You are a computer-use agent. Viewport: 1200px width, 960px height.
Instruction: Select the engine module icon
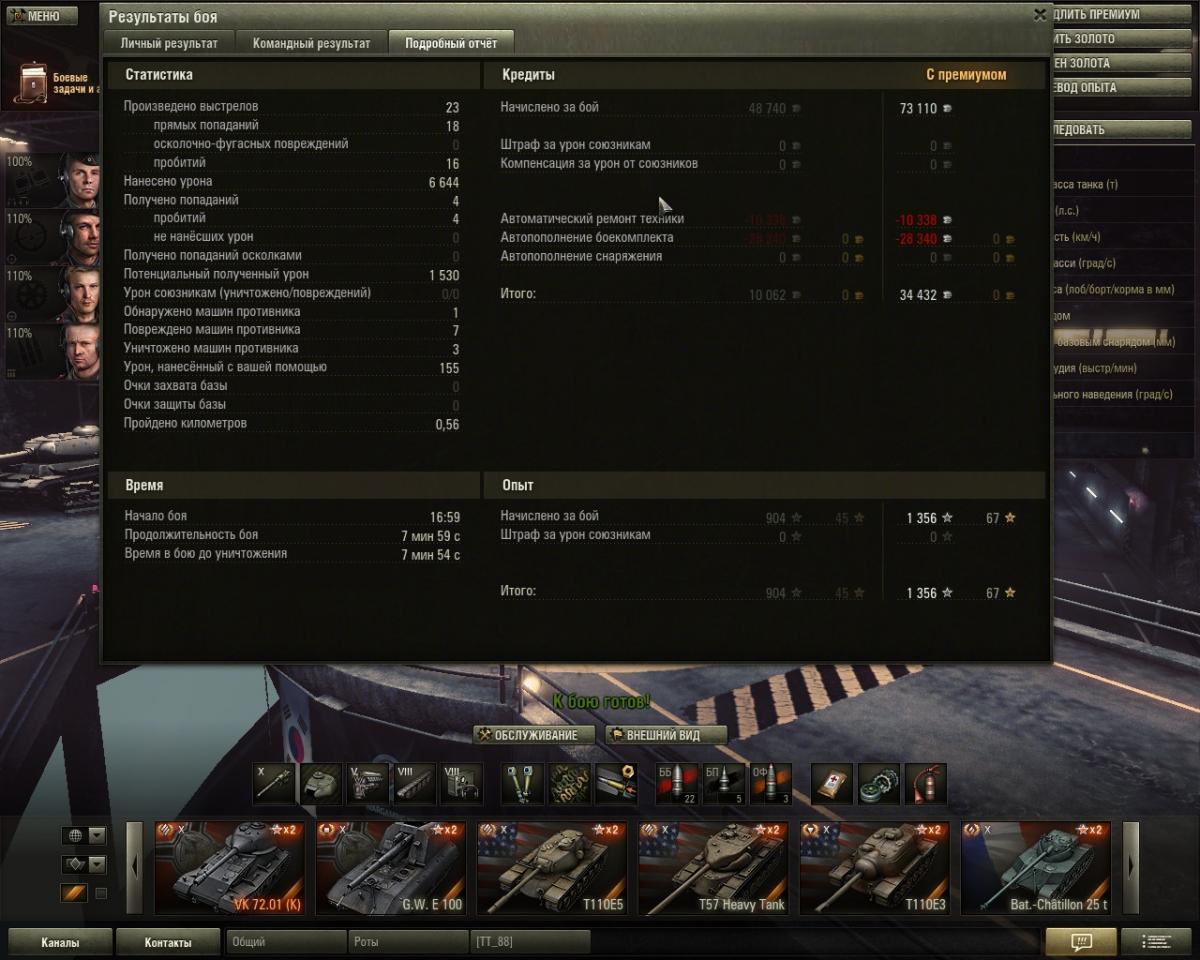pos(368,784)
